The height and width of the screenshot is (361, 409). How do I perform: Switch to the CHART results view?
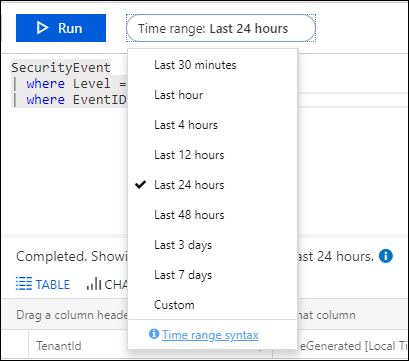[107, 285]
